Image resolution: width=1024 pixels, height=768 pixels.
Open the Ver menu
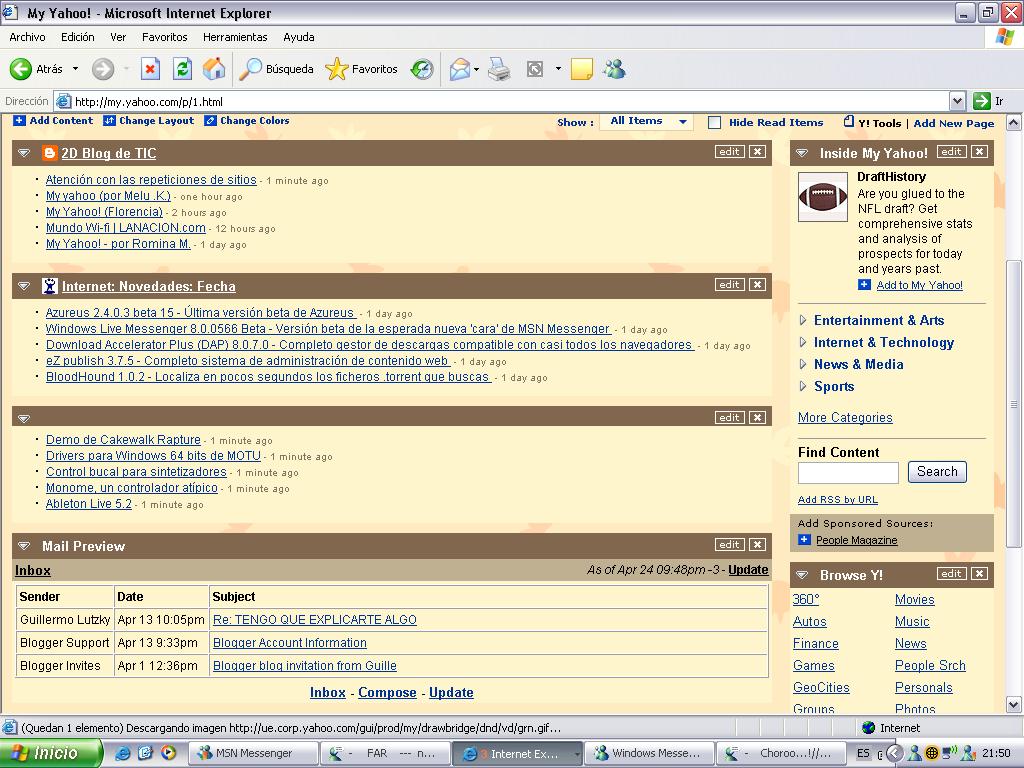tap(118, 37)
